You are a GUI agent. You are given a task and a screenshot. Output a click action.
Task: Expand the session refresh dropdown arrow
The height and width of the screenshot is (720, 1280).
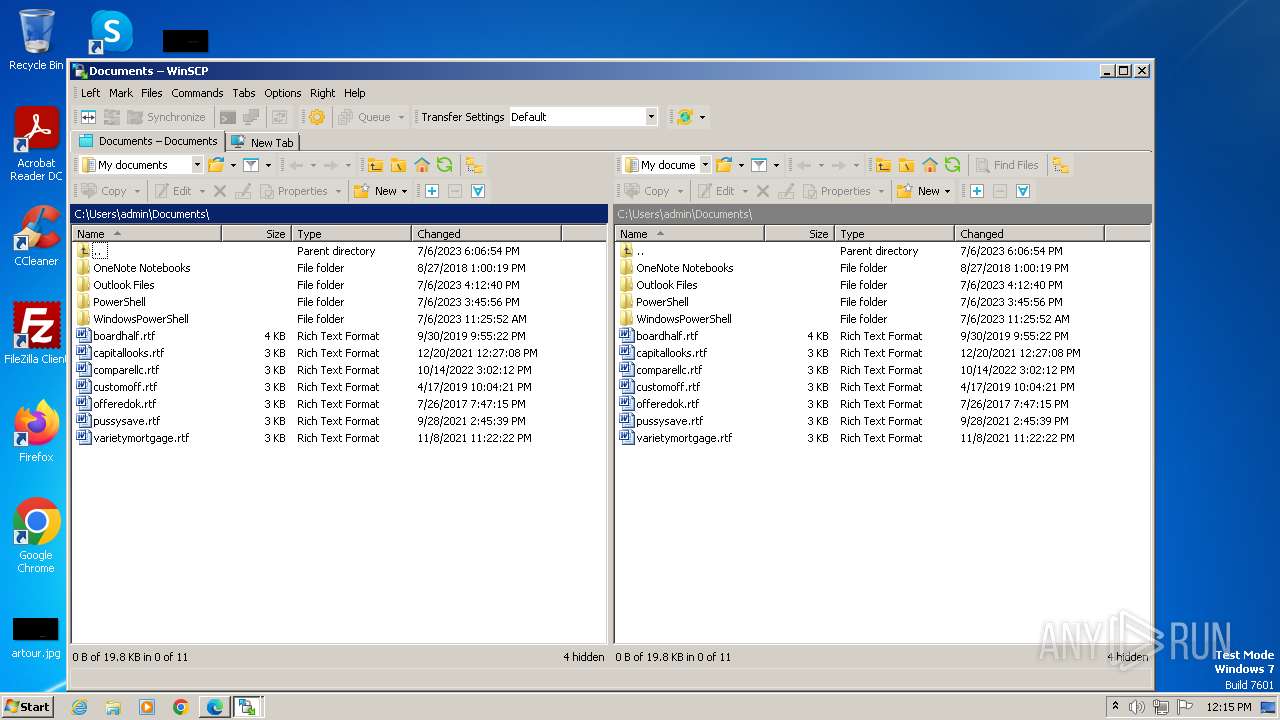click(x=702, y=117)
